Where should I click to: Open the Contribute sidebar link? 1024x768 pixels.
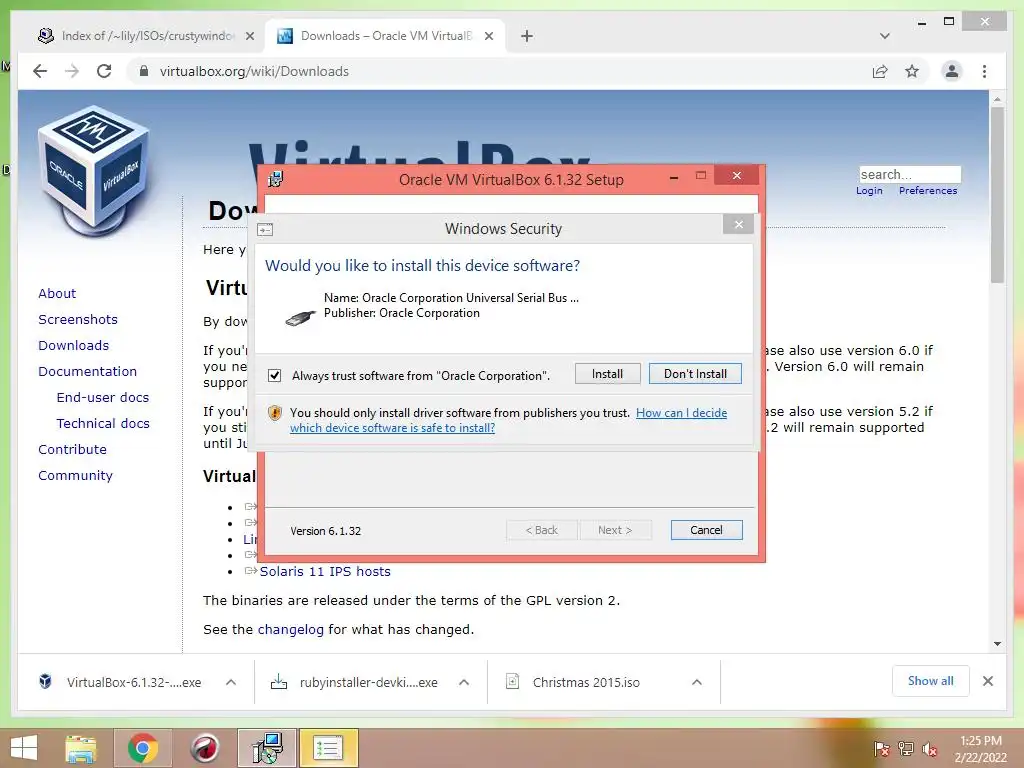click(72, 449)
